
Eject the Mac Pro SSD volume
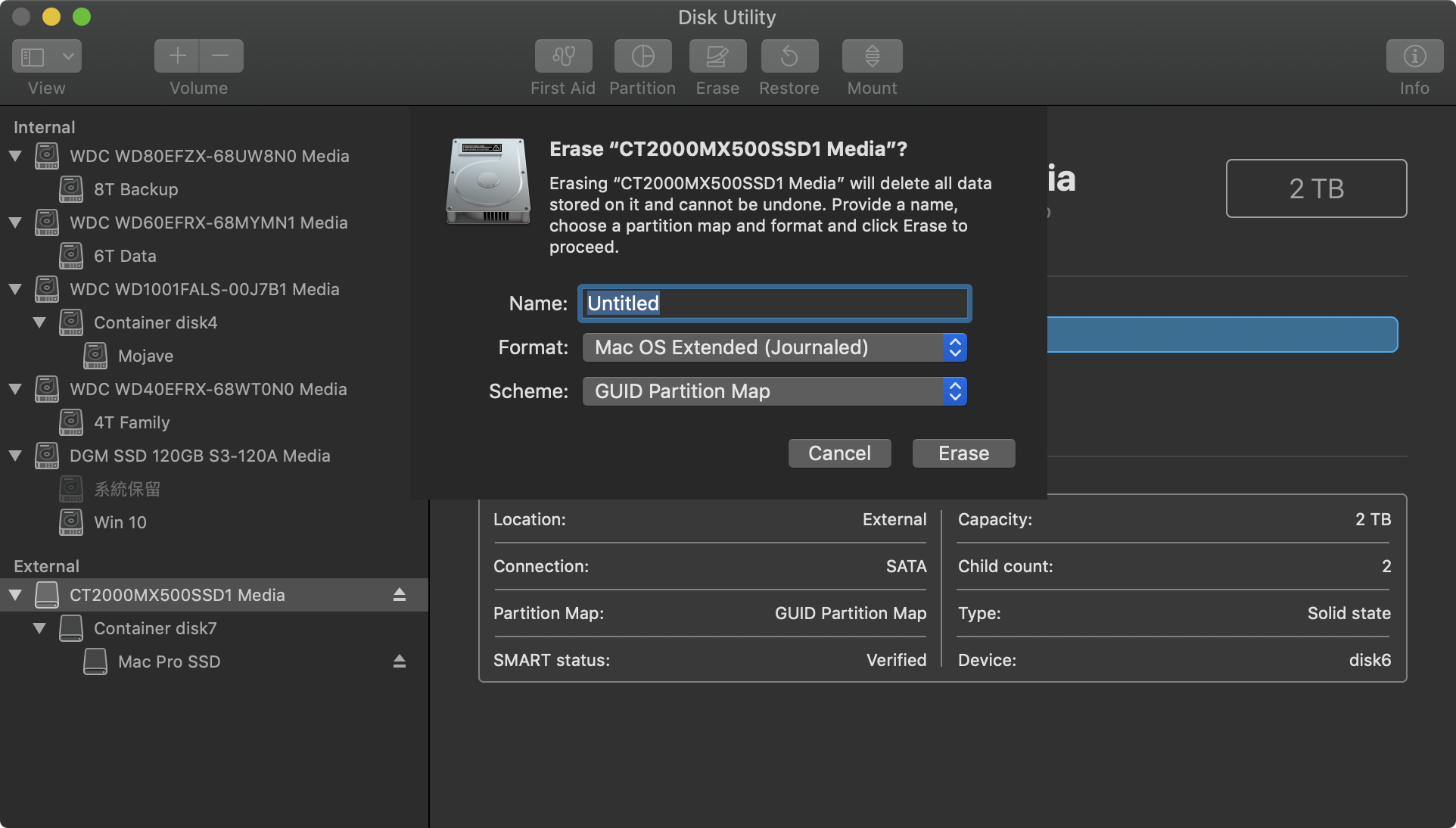[400, 661]
